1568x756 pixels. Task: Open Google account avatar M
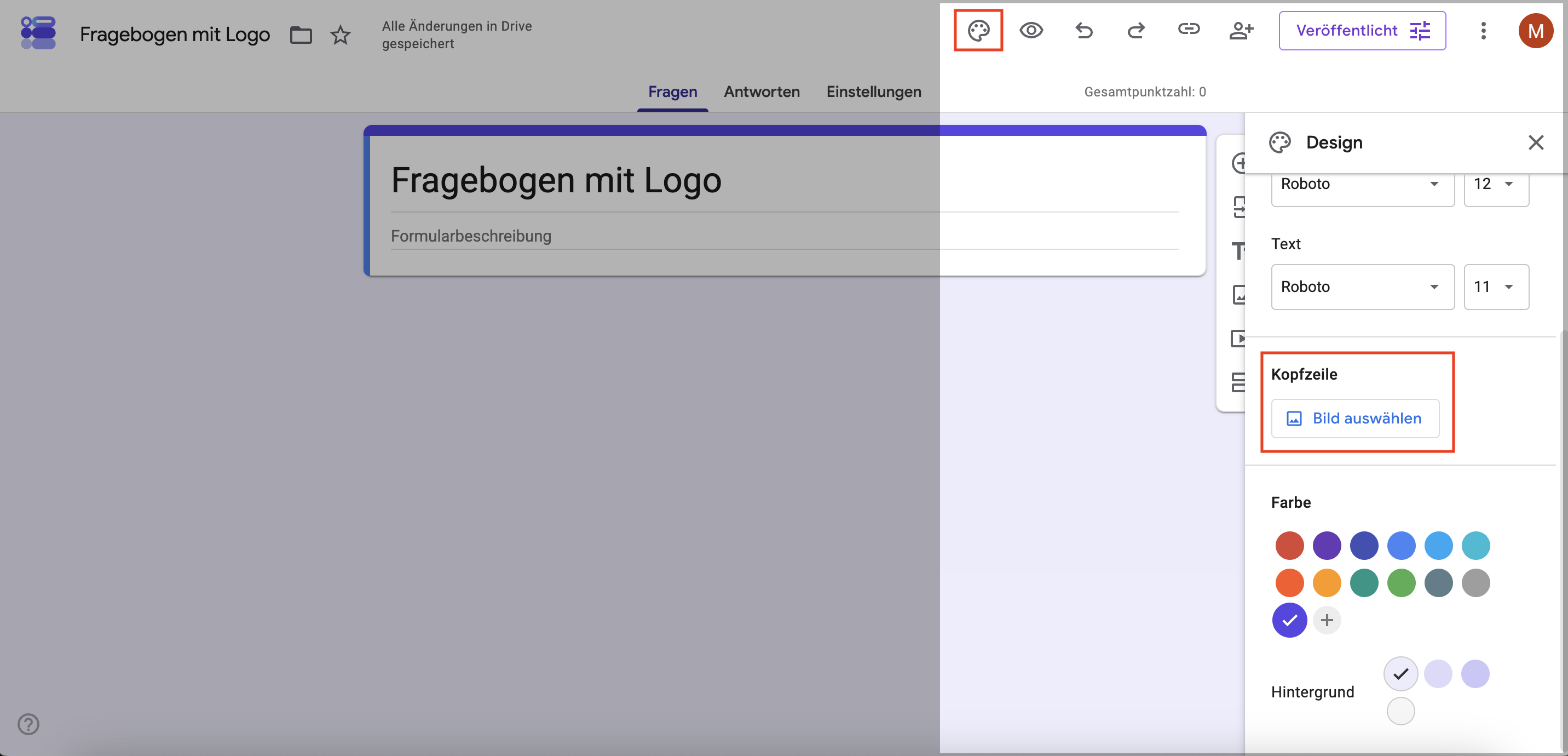1535,31
